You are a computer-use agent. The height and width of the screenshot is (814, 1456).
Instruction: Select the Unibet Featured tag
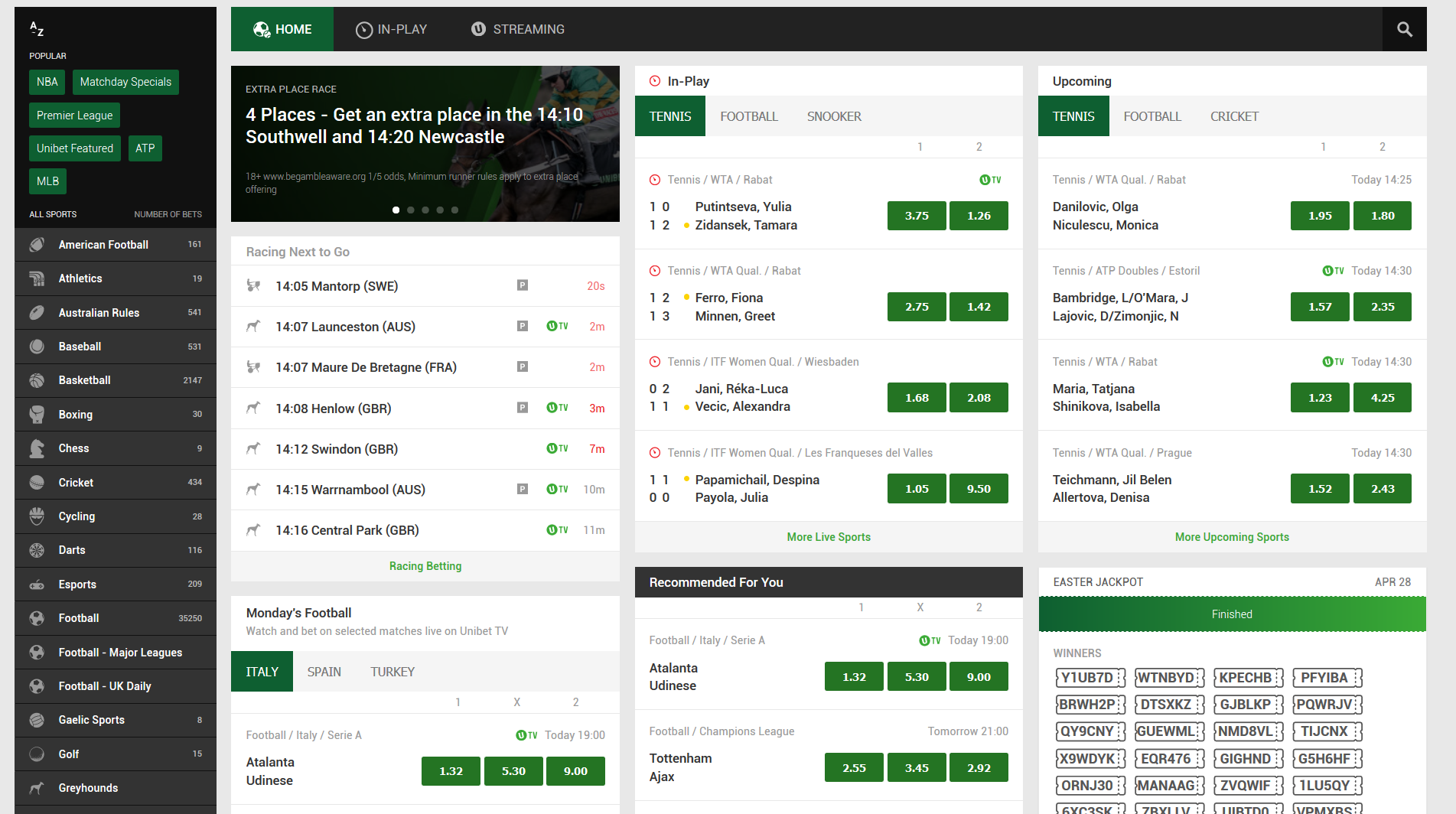point(74,148)
